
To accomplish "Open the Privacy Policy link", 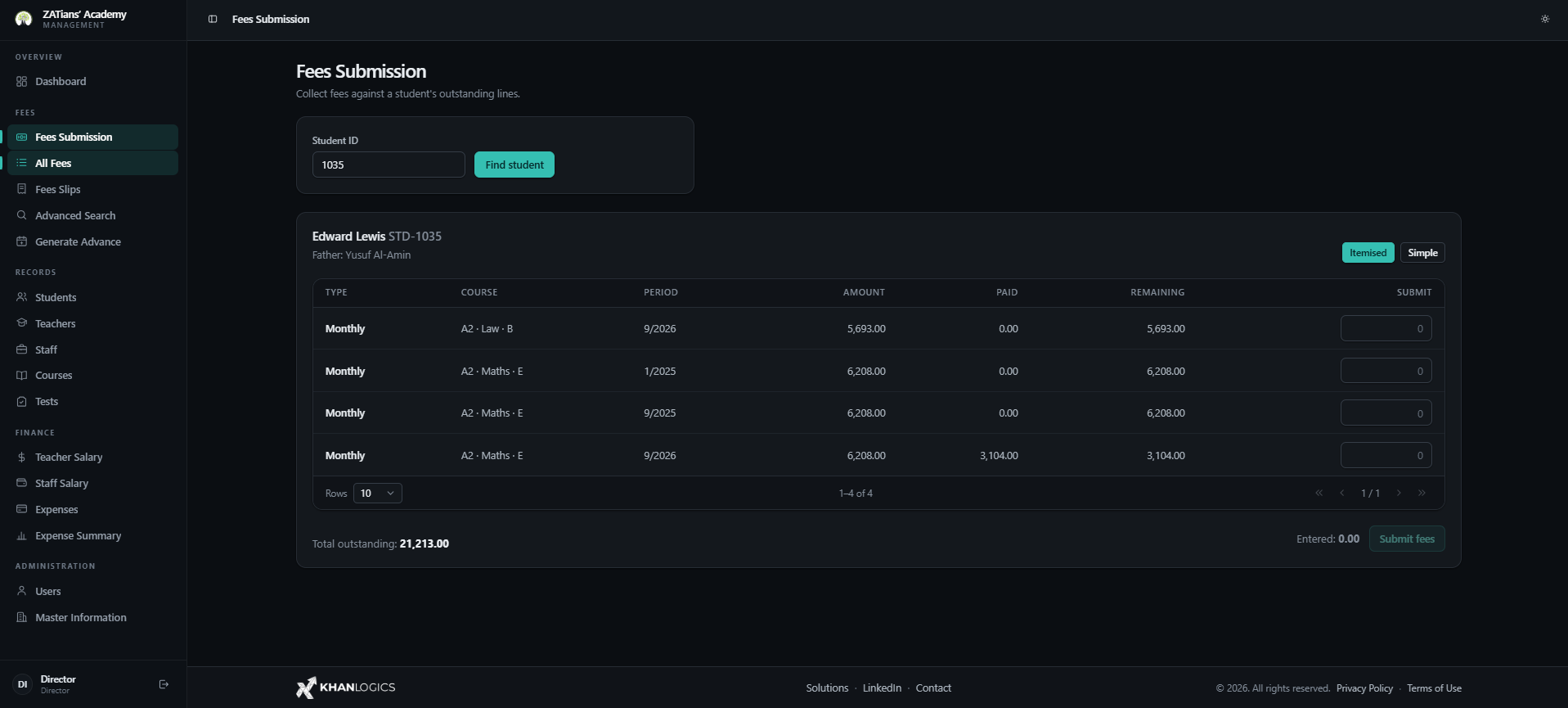I will 1364,688.
